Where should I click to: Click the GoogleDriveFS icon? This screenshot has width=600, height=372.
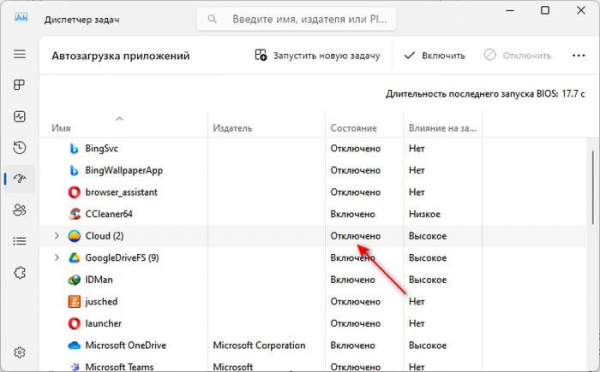[x=74, y=258]
